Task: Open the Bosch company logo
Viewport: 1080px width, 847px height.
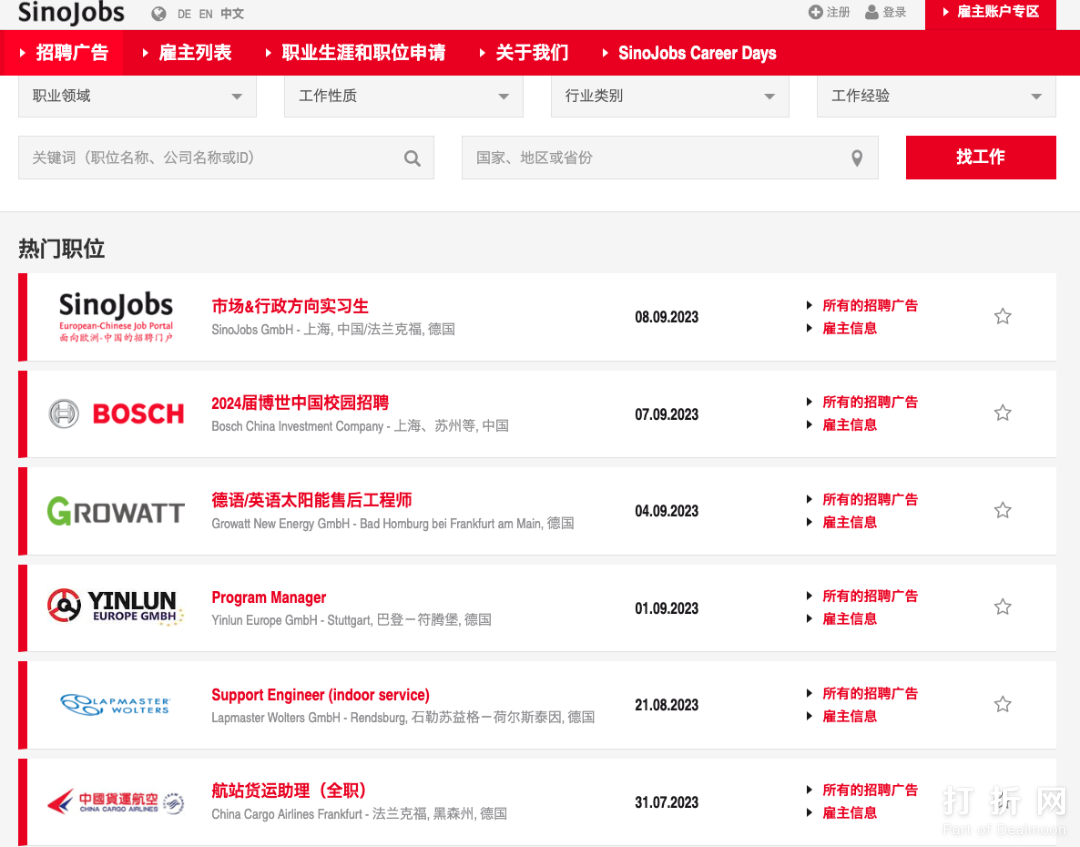Action: (x=117, y=414)
